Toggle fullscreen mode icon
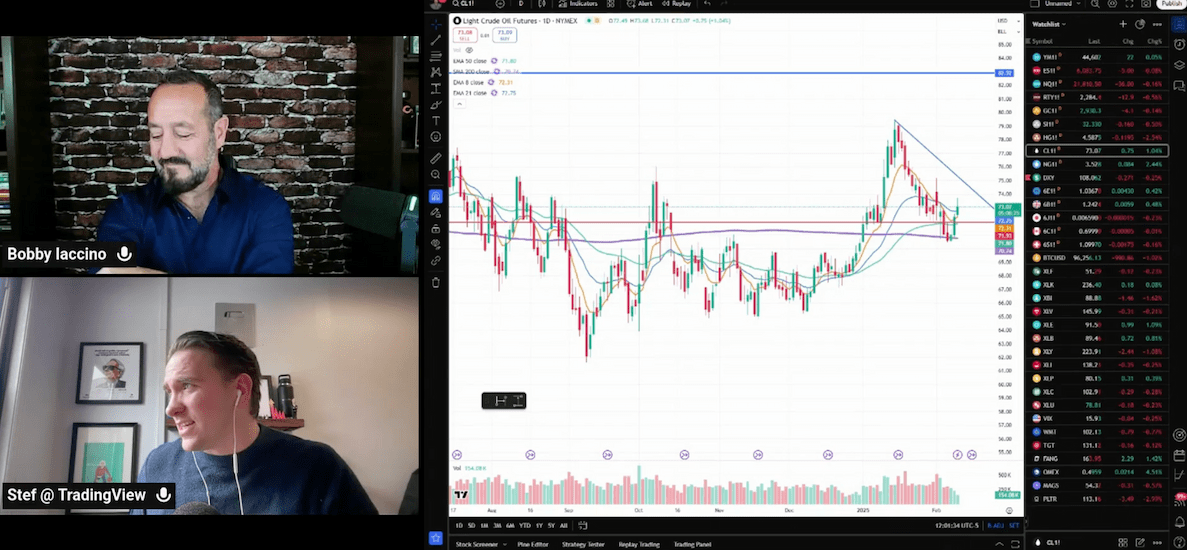 point(1128,4)
